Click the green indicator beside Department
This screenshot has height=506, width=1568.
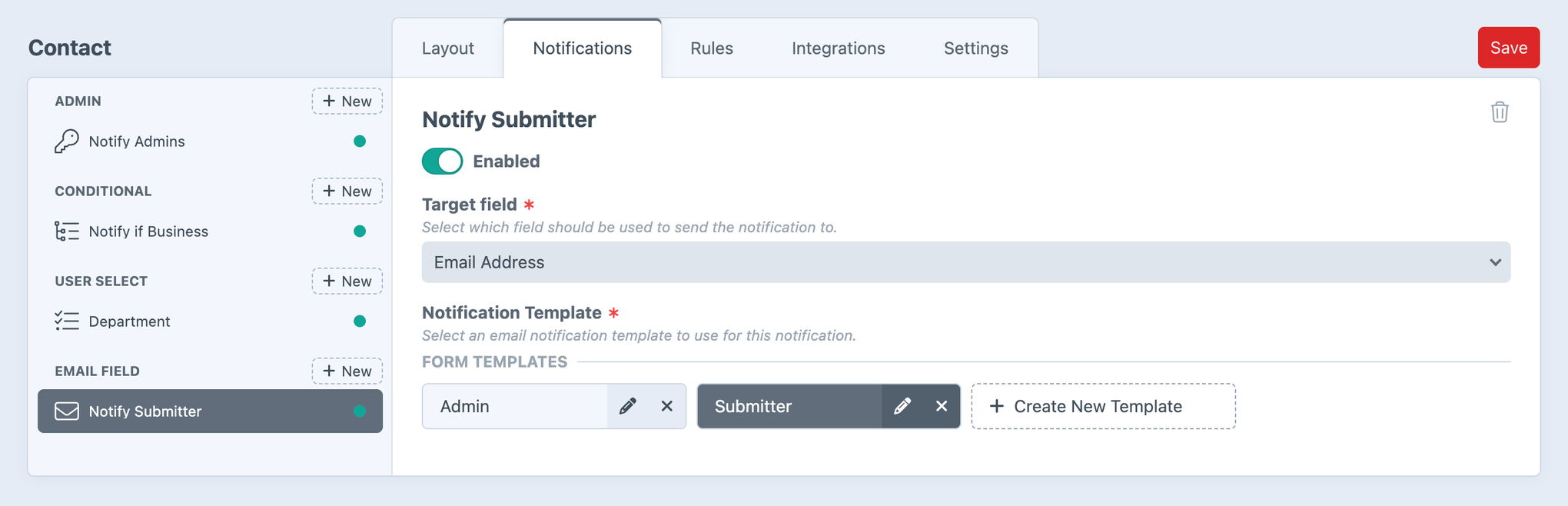[359, 321]
